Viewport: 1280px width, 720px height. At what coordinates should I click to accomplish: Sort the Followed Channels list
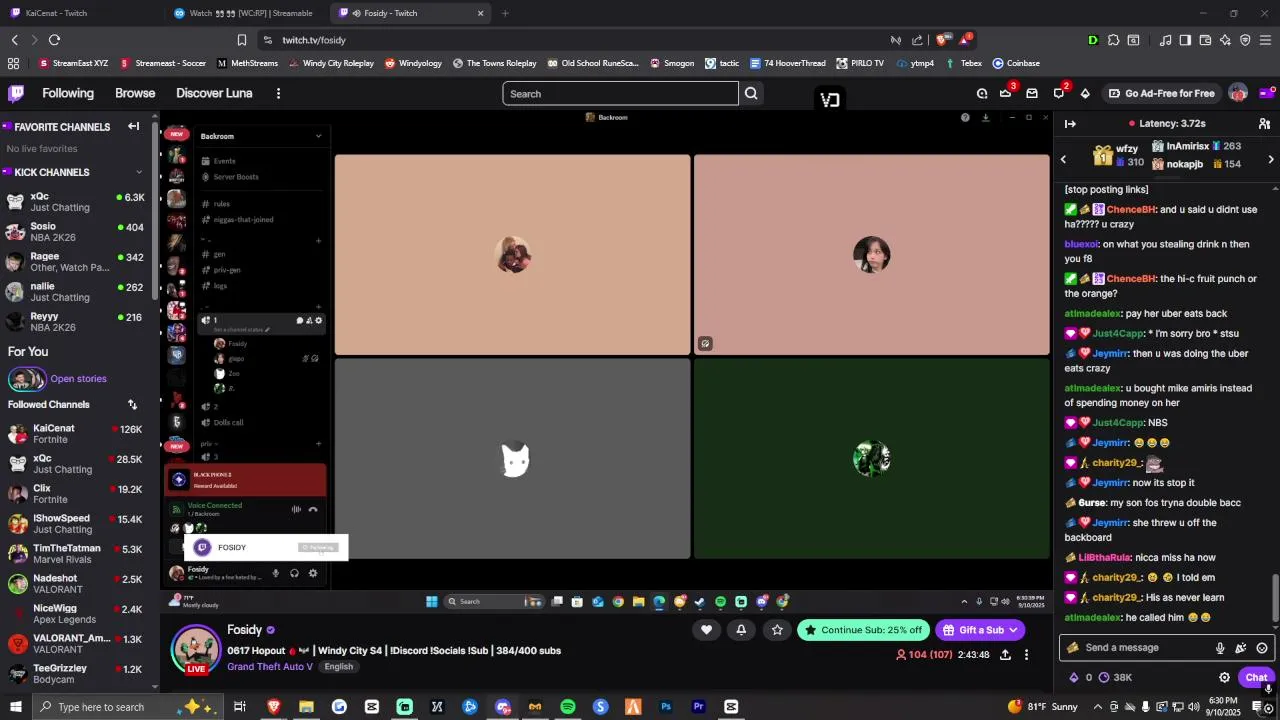point(132,405)
